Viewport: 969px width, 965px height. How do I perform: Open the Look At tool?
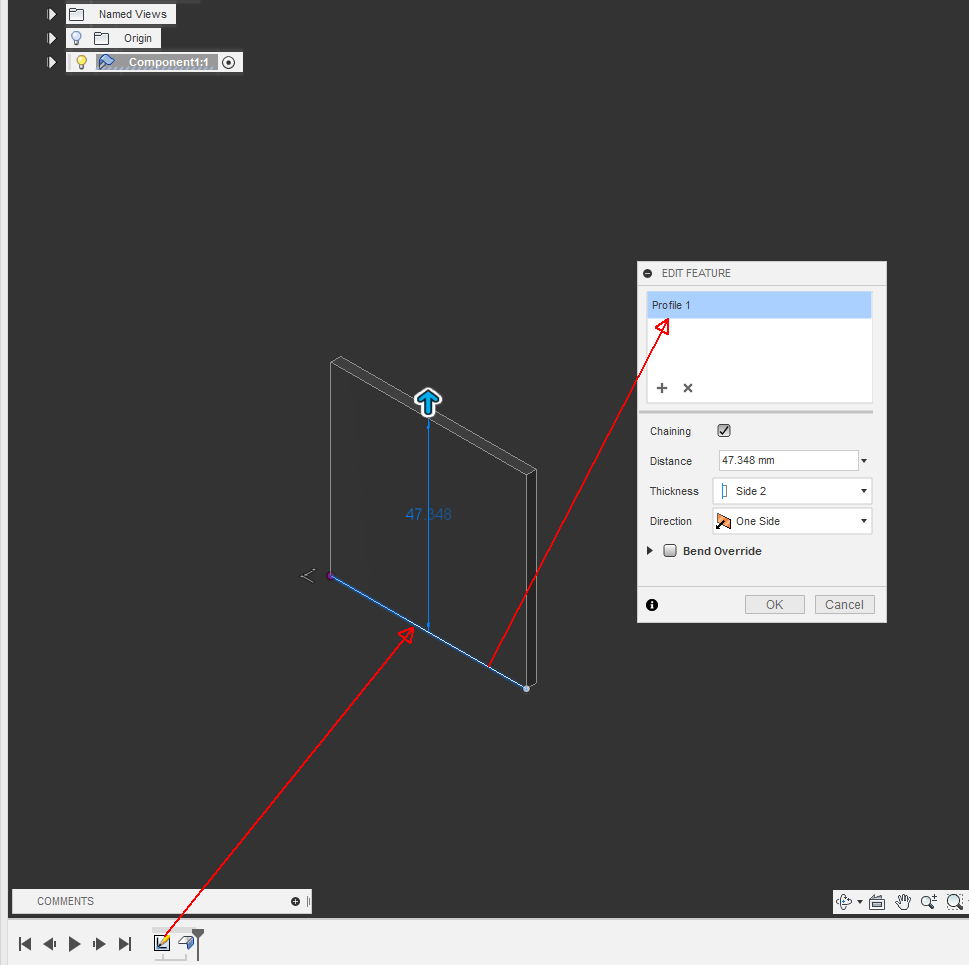877,901
